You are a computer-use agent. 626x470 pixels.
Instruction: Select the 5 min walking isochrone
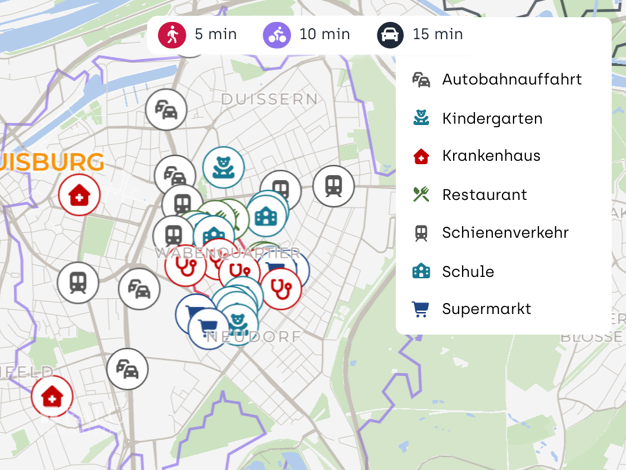point(197,35)
